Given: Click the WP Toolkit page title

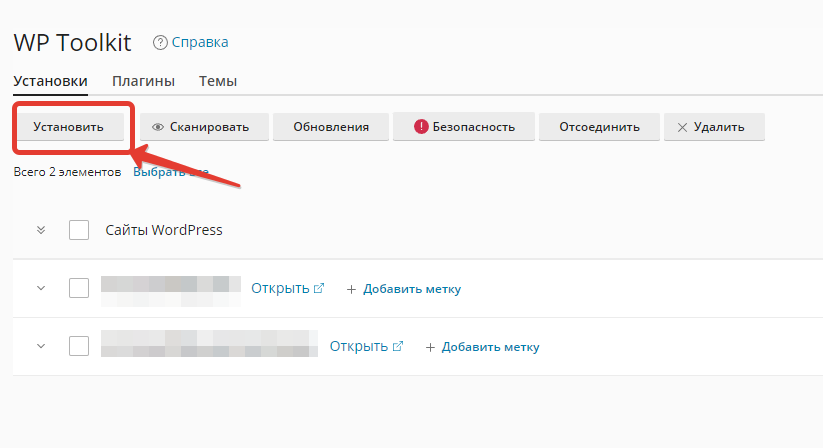Looking at the screenshot, I should [72, 42].
